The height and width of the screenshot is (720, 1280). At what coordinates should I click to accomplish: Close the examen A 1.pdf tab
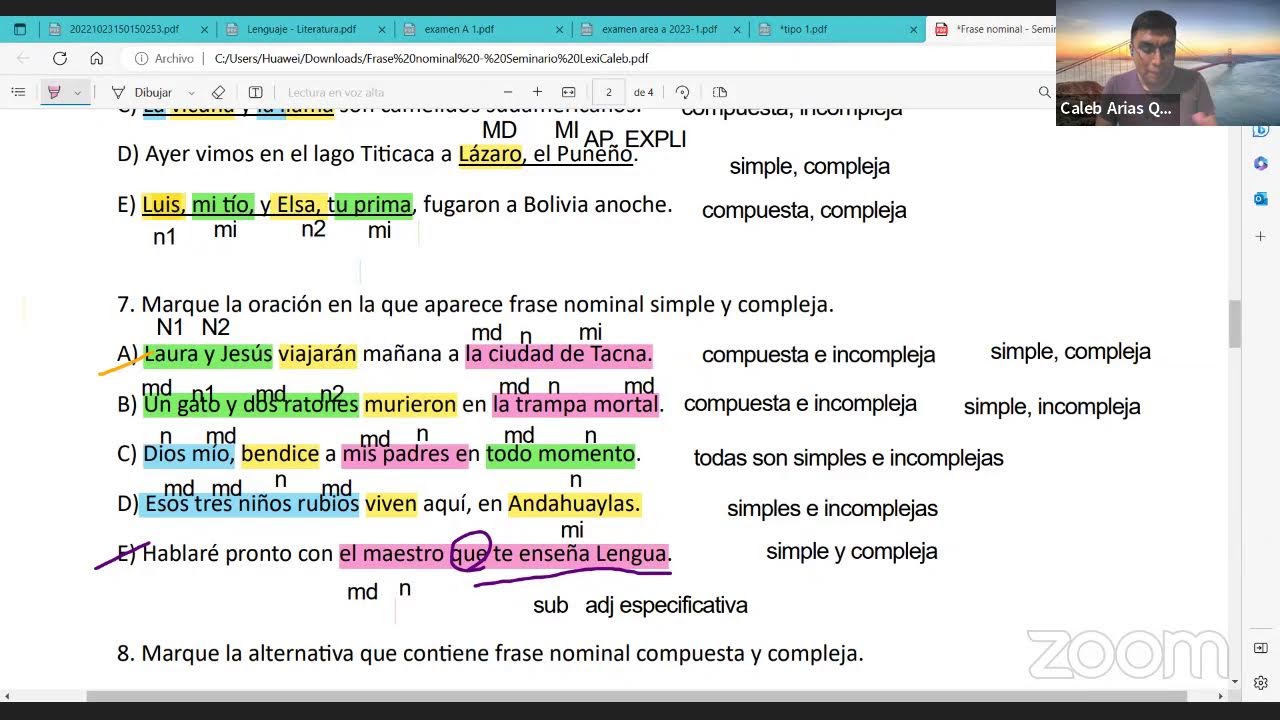click(x=558, y=29)
